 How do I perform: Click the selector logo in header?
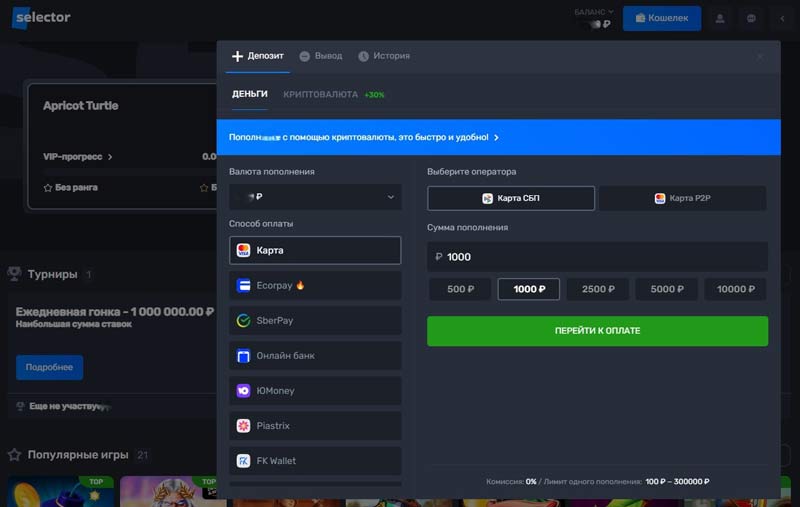coord(42,18)
